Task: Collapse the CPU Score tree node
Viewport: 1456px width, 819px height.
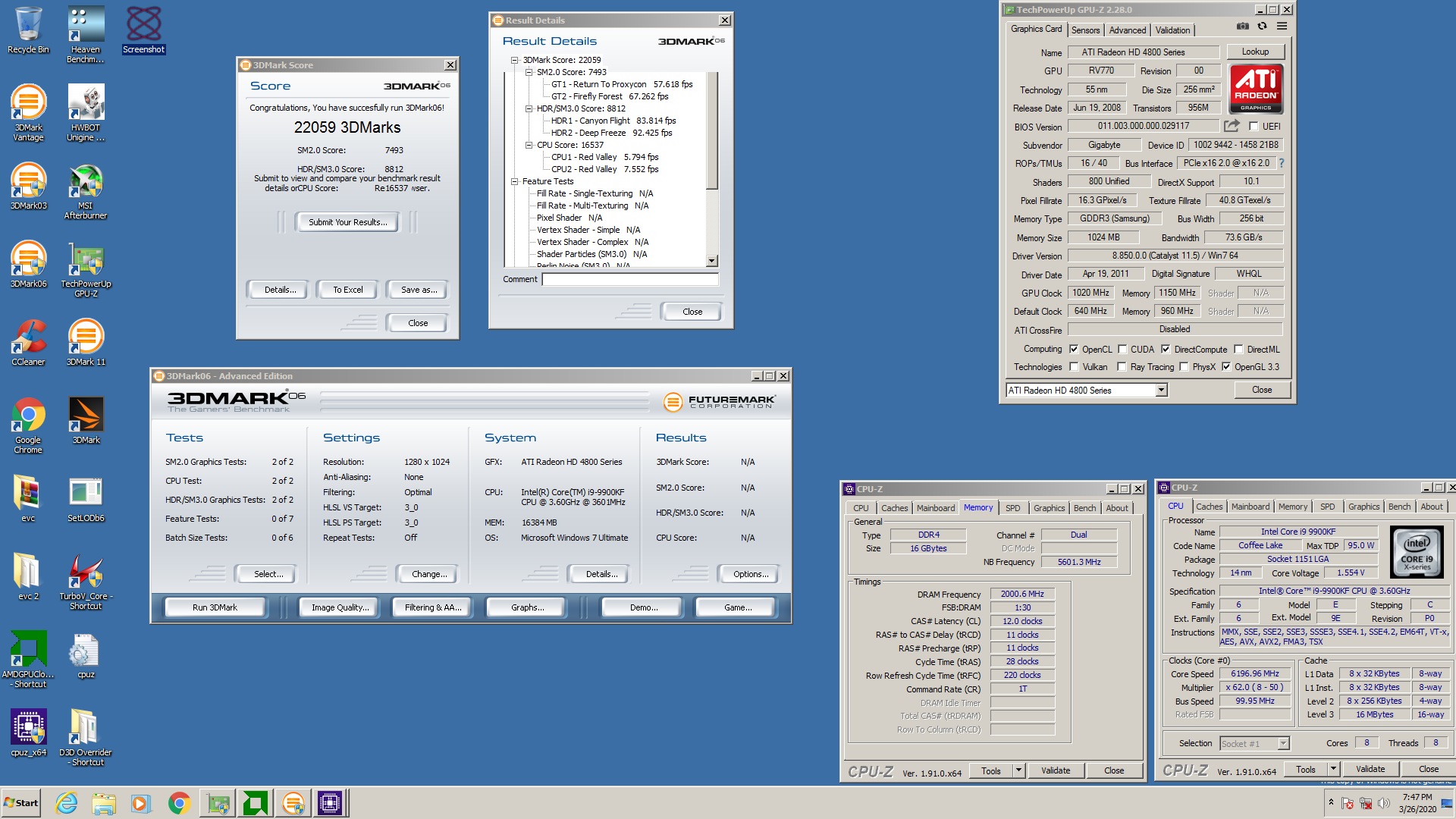Action: coord(529,145)
